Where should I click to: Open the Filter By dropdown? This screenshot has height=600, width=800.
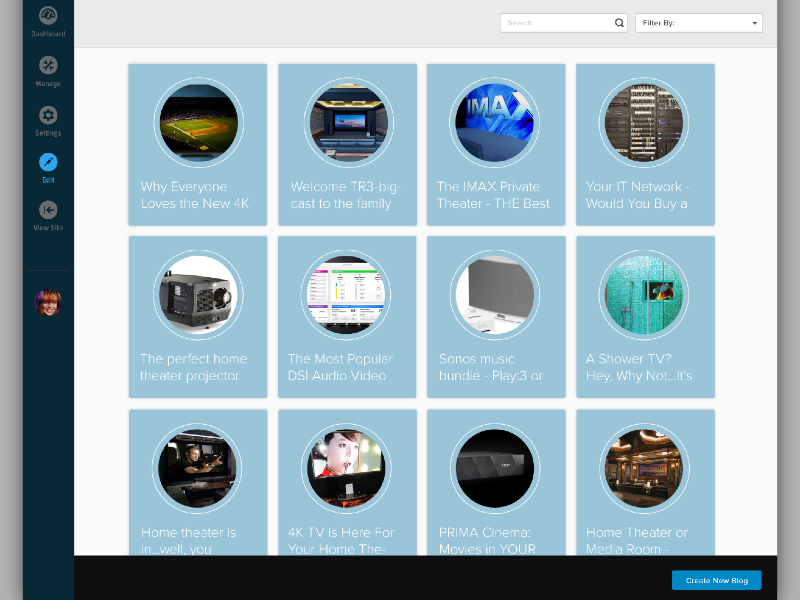click(x=698, y=23)
